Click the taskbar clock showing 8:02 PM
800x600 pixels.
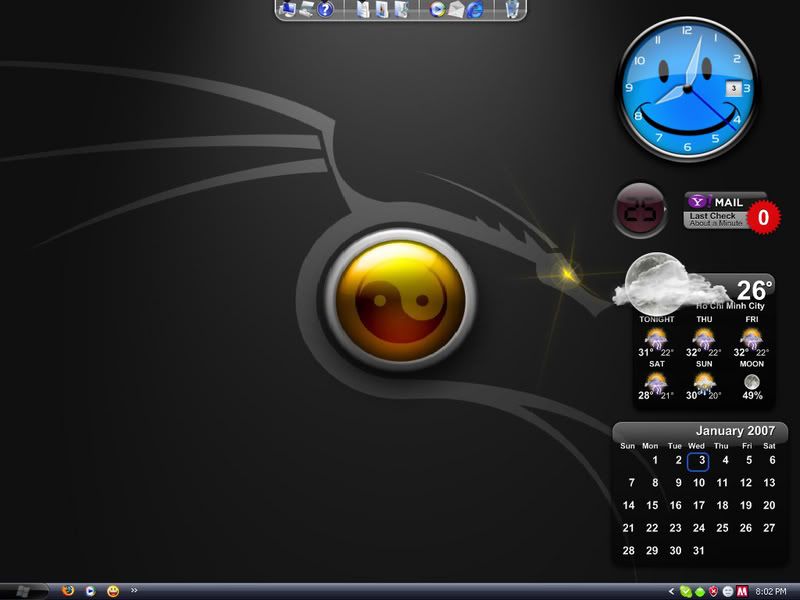click(x=770, y=590)
